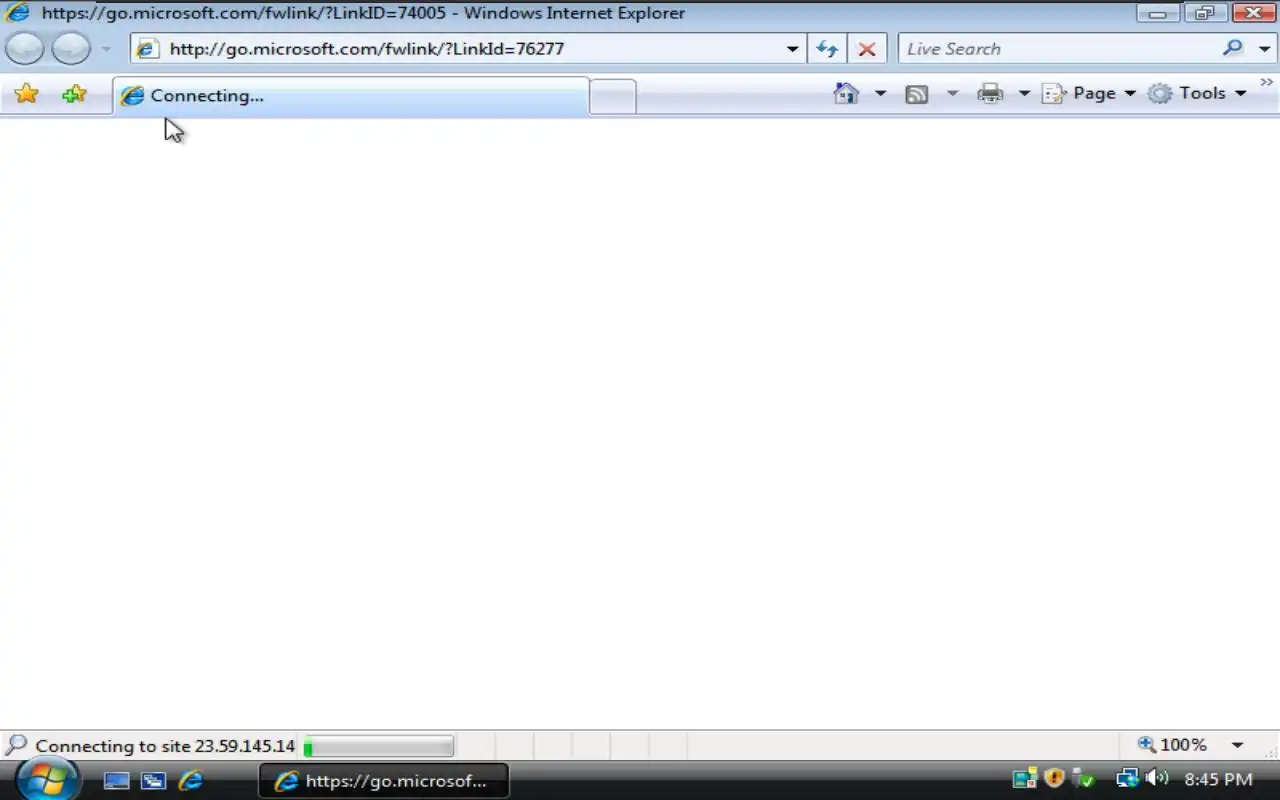Open the Tools menu

coord(1197,93)
